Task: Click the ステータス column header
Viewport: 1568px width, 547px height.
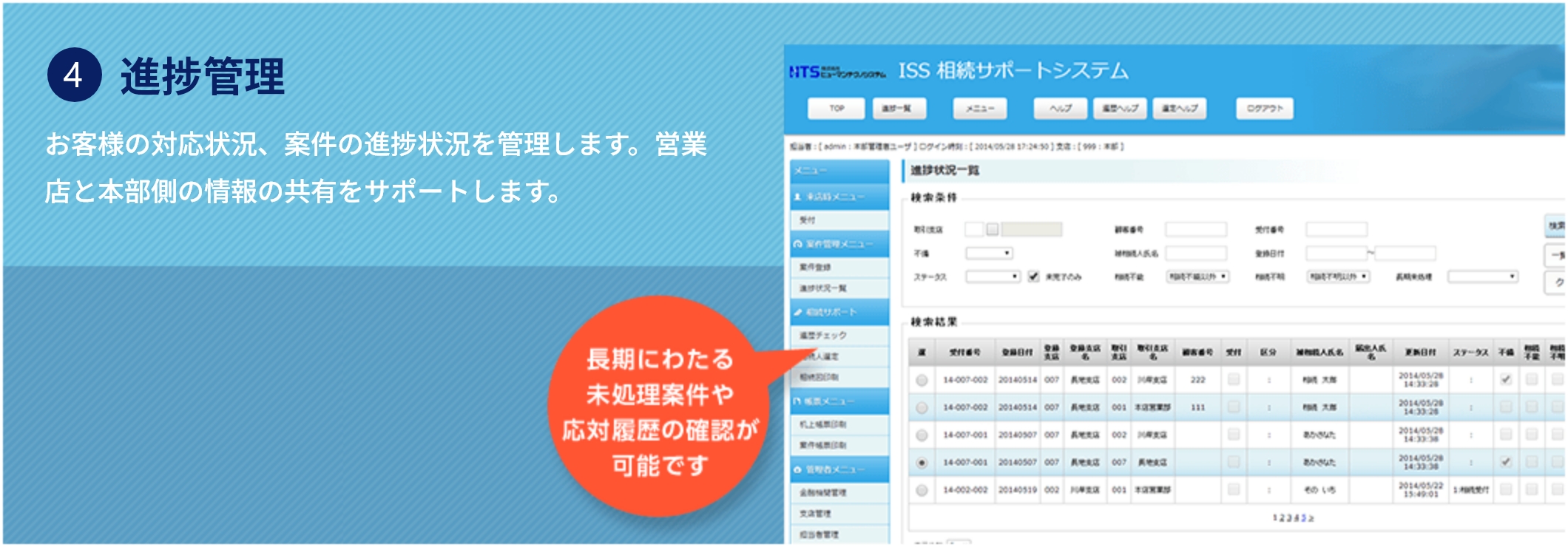Action: tap(1470, 353)
